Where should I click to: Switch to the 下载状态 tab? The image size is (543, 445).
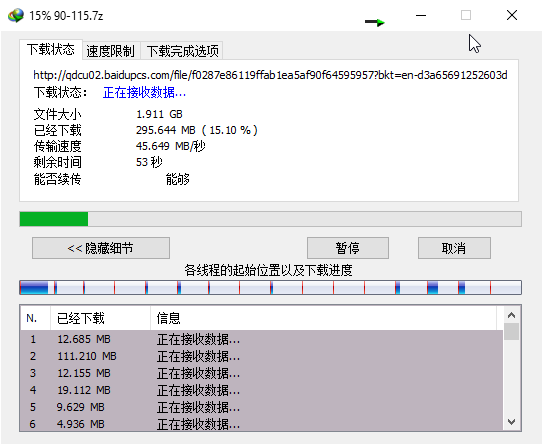click(51, 50)
